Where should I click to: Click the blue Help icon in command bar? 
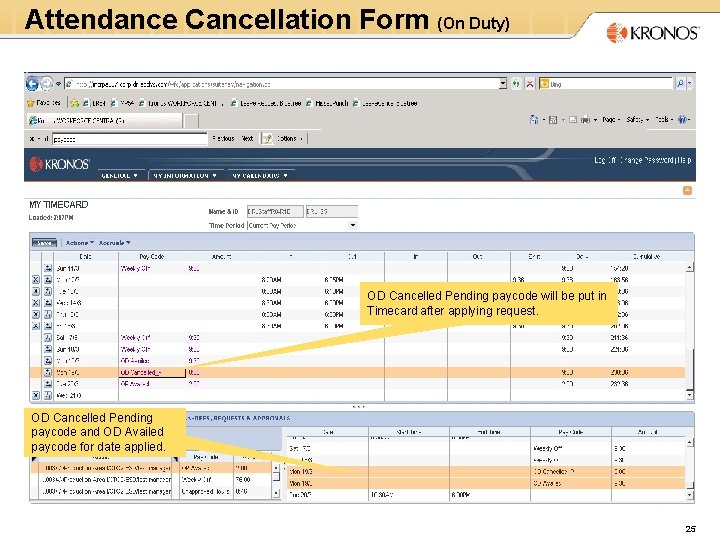683,120
